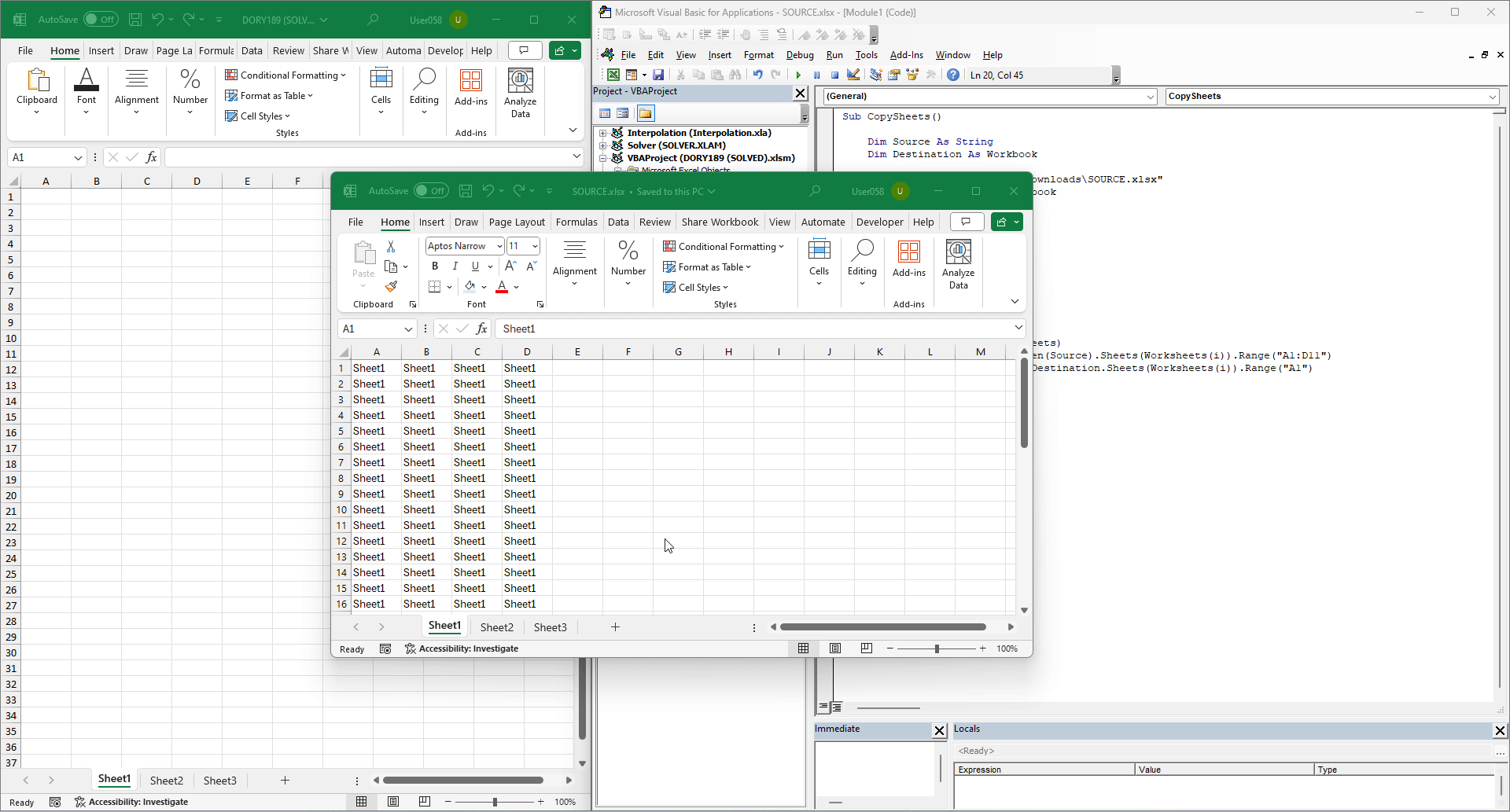Open the Debug menu in VBA editor
The height and width of the screenshot is (812, 1510).
click(799, 55)
